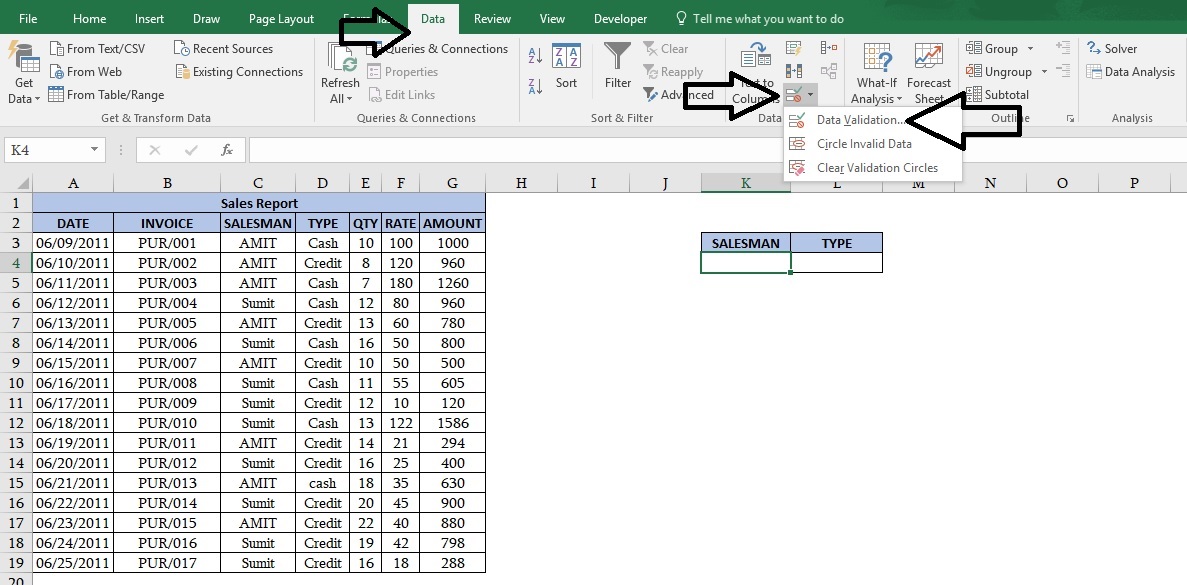Open the Relationships tool
1187x585 pixels.
[829, 71]
